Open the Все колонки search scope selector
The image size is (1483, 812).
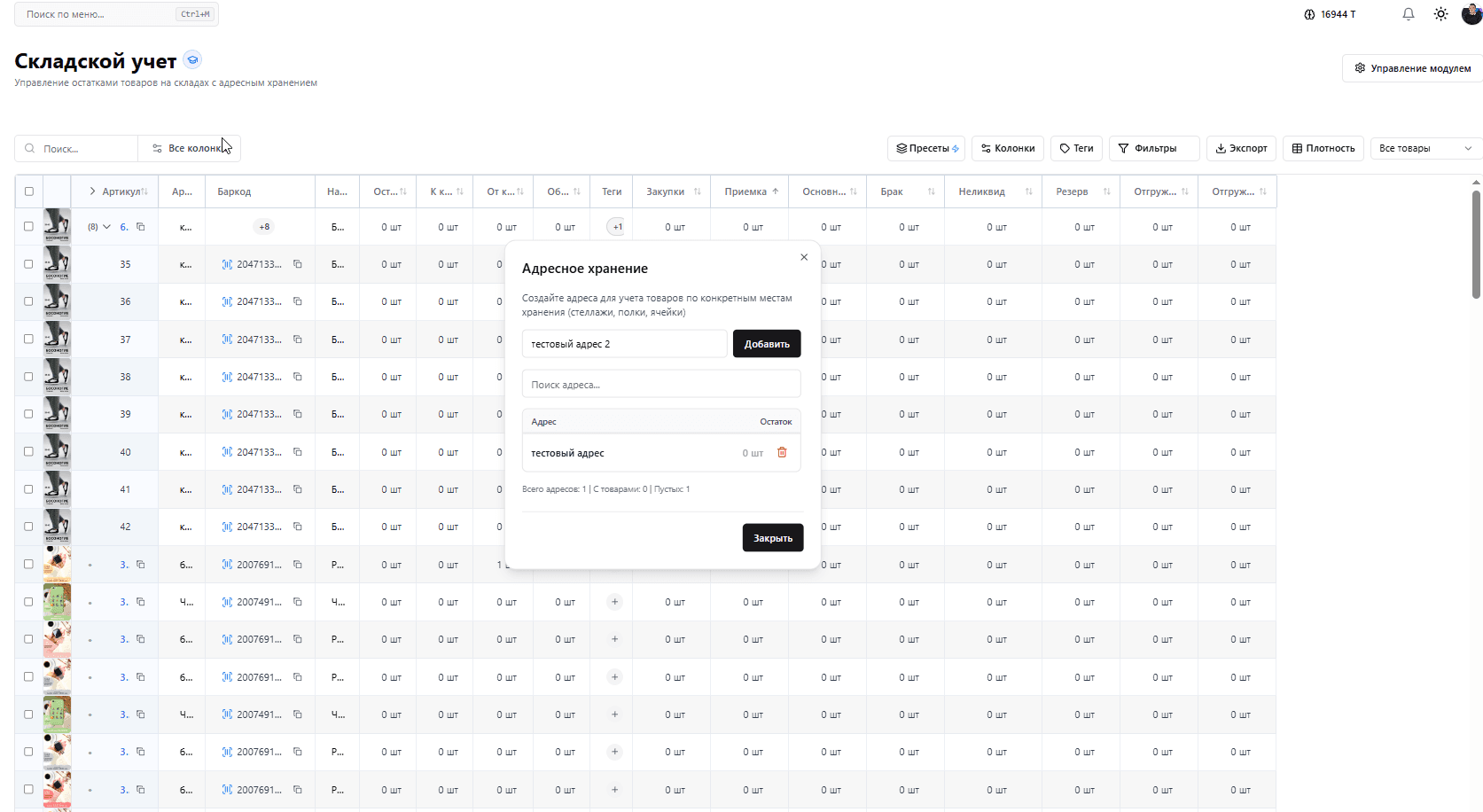(x=189, y=149)
